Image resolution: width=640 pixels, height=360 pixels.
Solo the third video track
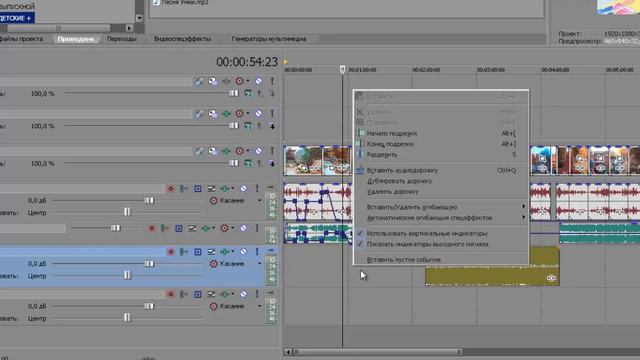tap(272, 151)
